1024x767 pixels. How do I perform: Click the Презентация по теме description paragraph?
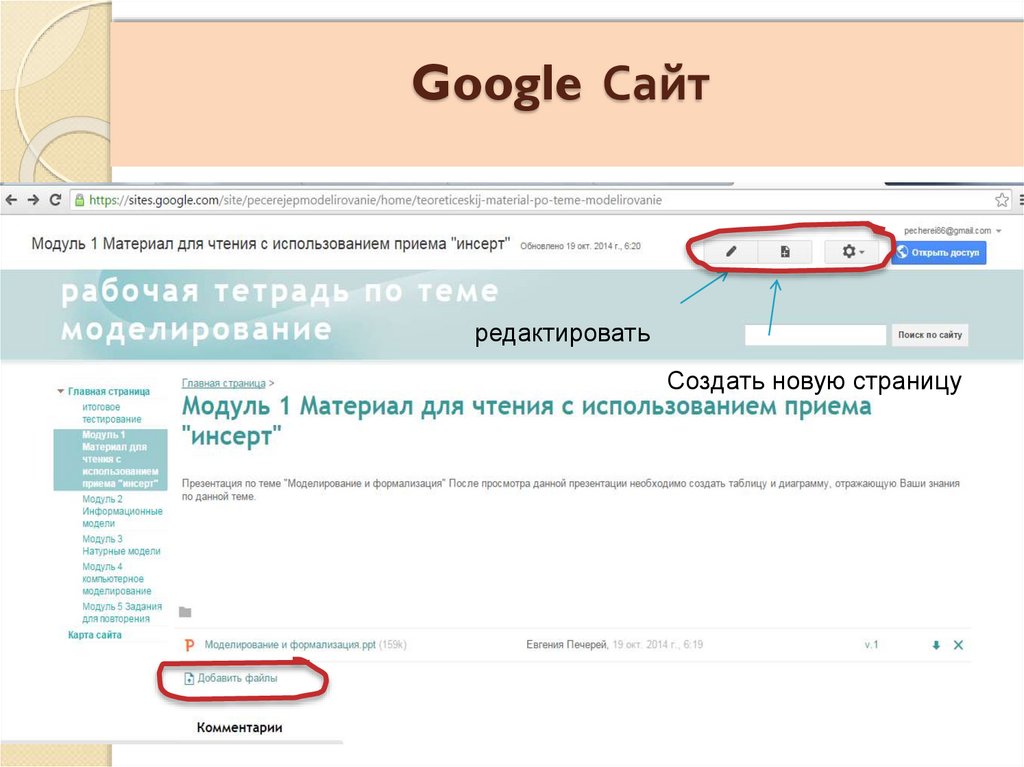click(x=571, y=490)
